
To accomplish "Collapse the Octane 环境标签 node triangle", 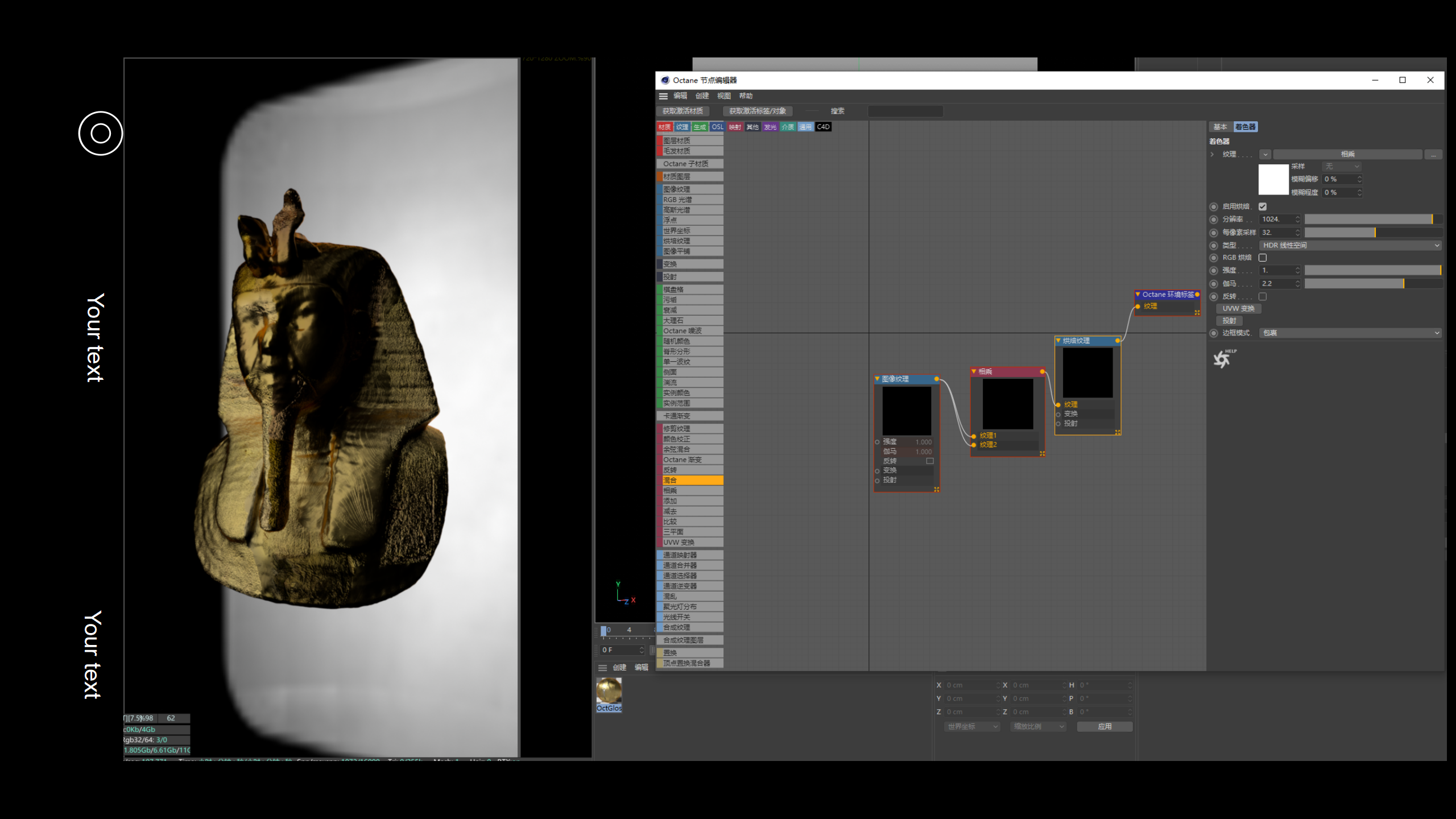I will (1137, 295).
